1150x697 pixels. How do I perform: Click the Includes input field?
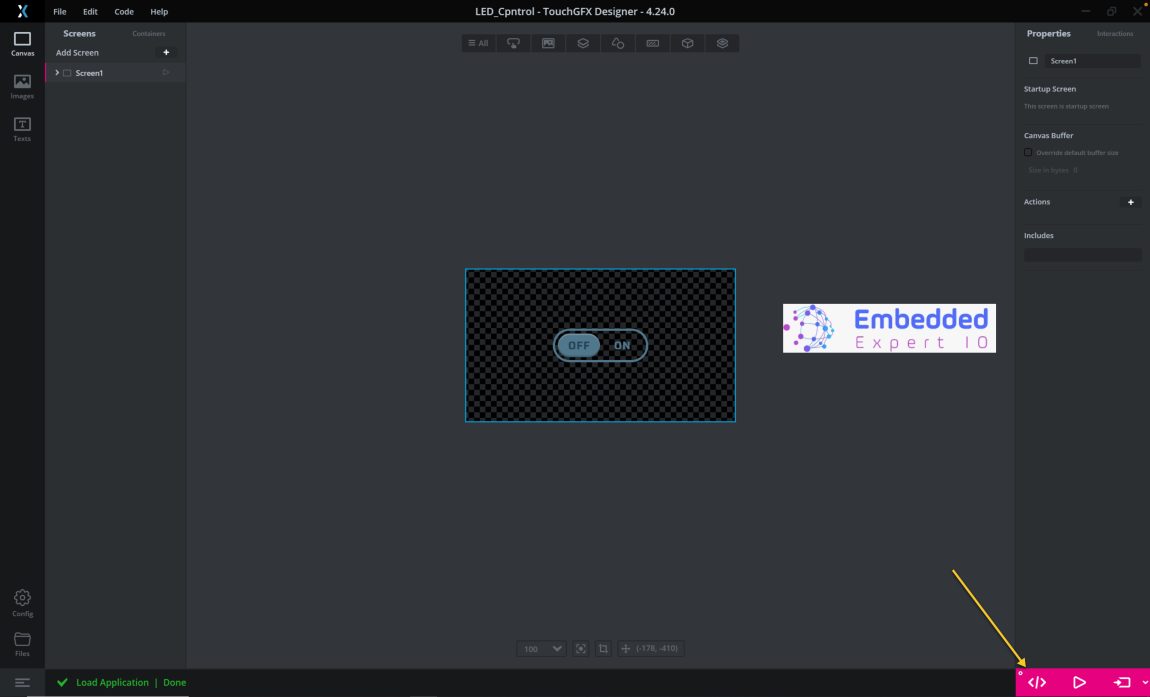coord(1082,254)
